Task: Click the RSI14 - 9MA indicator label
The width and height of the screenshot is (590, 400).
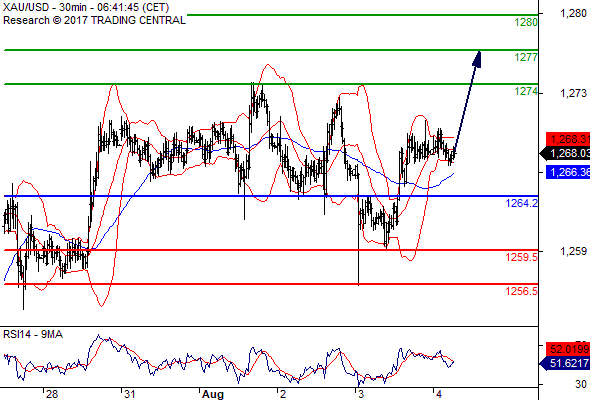Action: click(33, 334)
